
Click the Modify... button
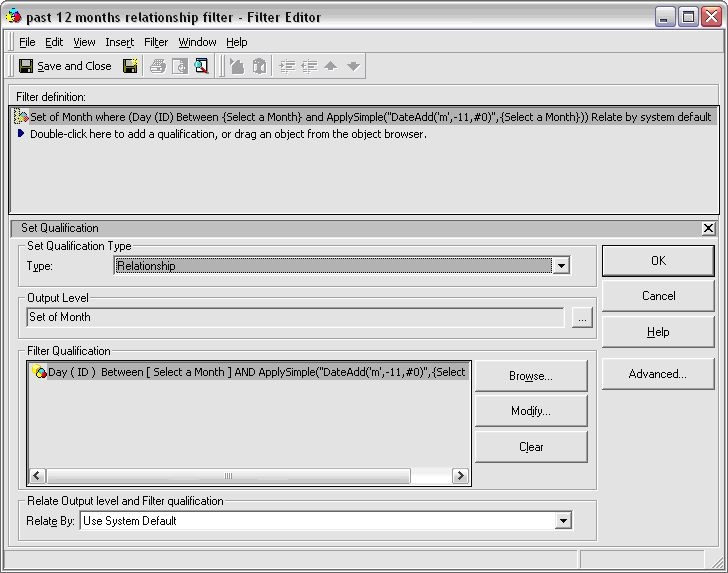coord(531,411)
